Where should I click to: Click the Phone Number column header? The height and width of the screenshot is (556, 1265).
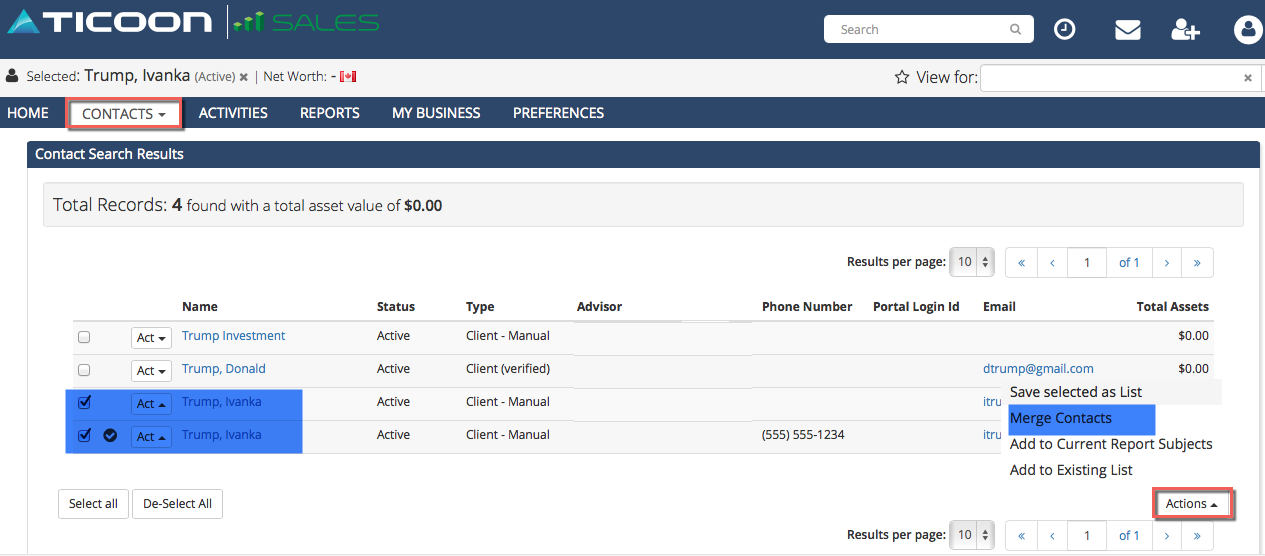807,307
